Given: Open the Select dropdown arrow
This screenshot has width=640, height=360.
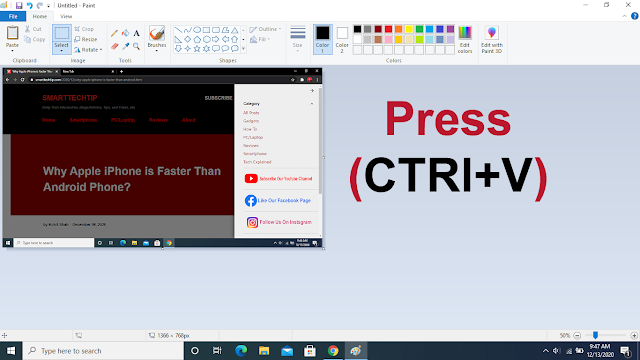Looking at the screenshot, I should (x=62, y=51).
